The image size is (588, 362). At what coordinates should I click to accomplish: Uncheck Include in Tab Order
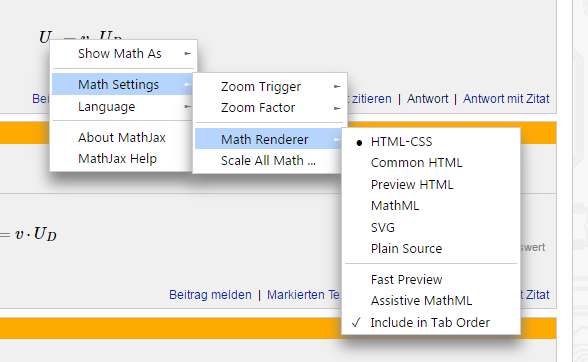(430, 322)
